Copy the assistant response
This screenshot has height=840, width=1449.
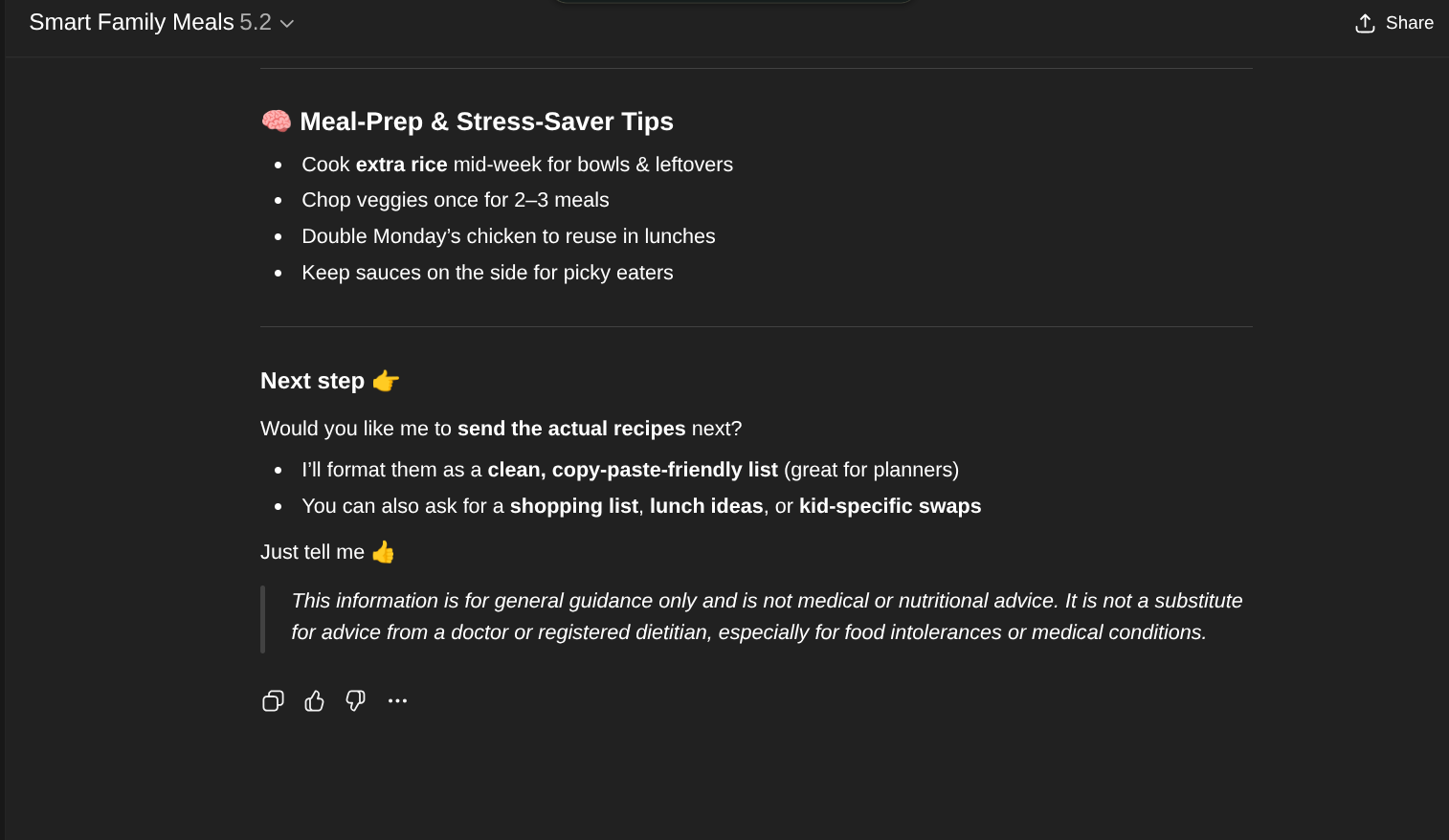[x=273, y=701]
